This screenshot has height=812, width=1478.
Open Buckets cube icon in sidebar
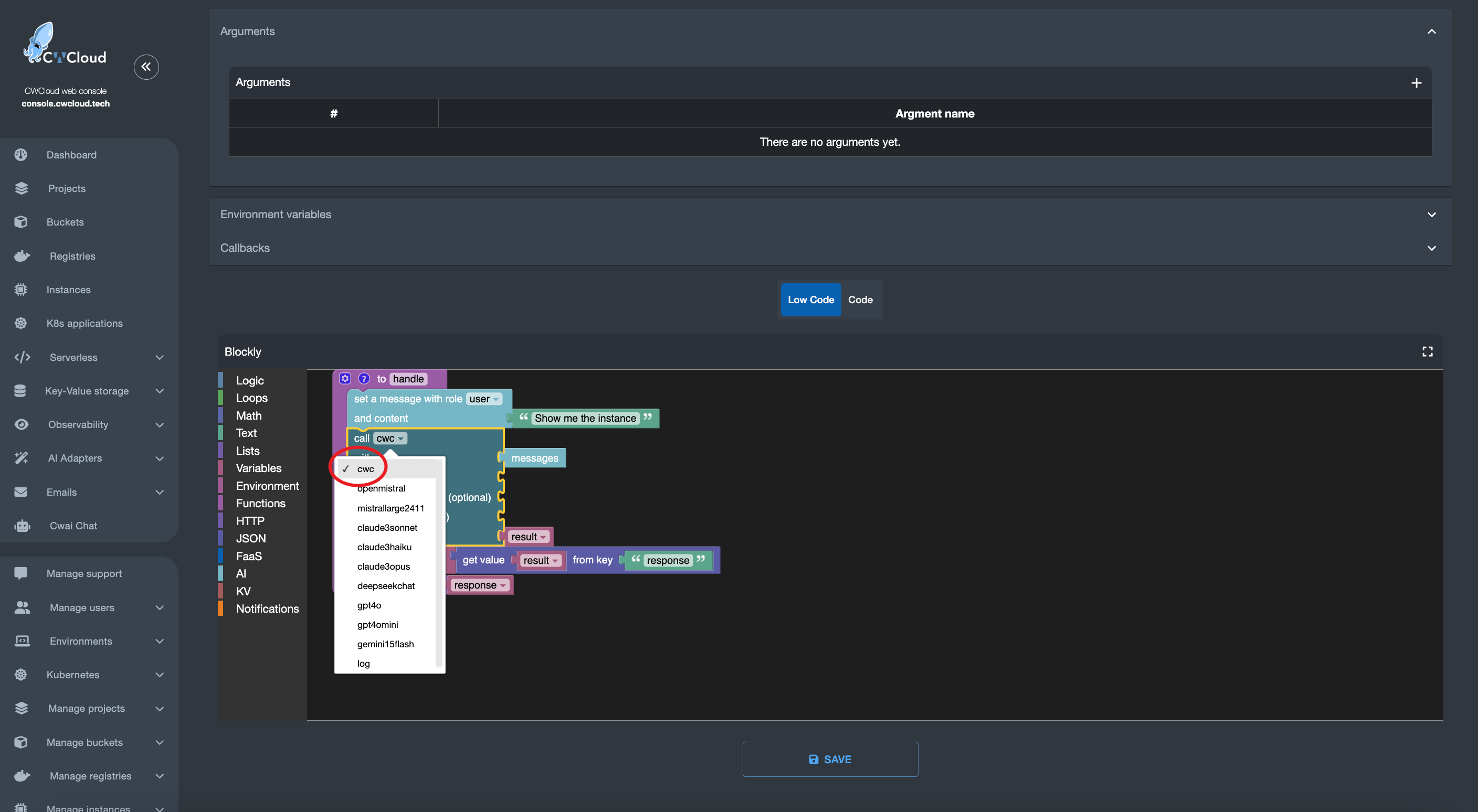click(20, 222)
